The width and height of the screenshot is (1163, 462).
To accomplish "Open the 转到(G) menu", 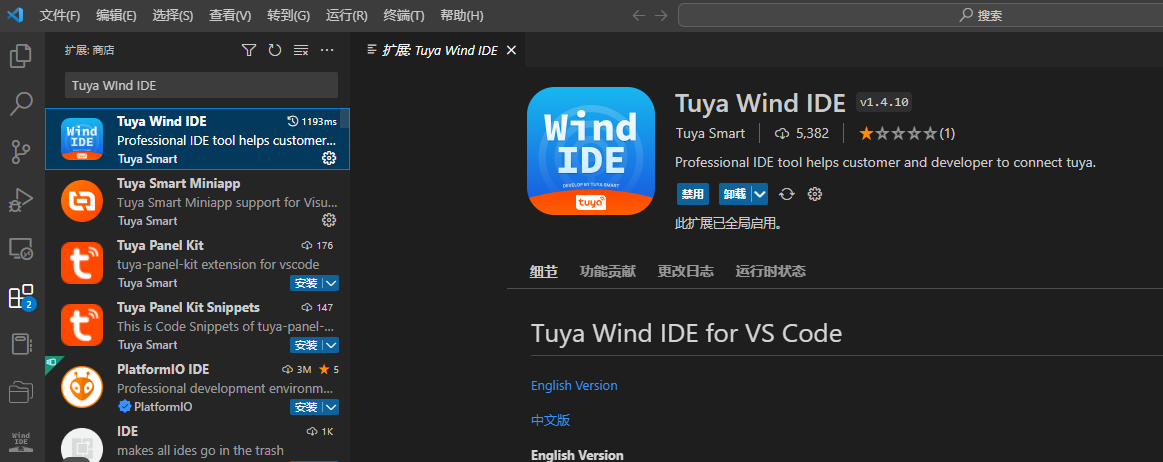I will pos(289,16).
